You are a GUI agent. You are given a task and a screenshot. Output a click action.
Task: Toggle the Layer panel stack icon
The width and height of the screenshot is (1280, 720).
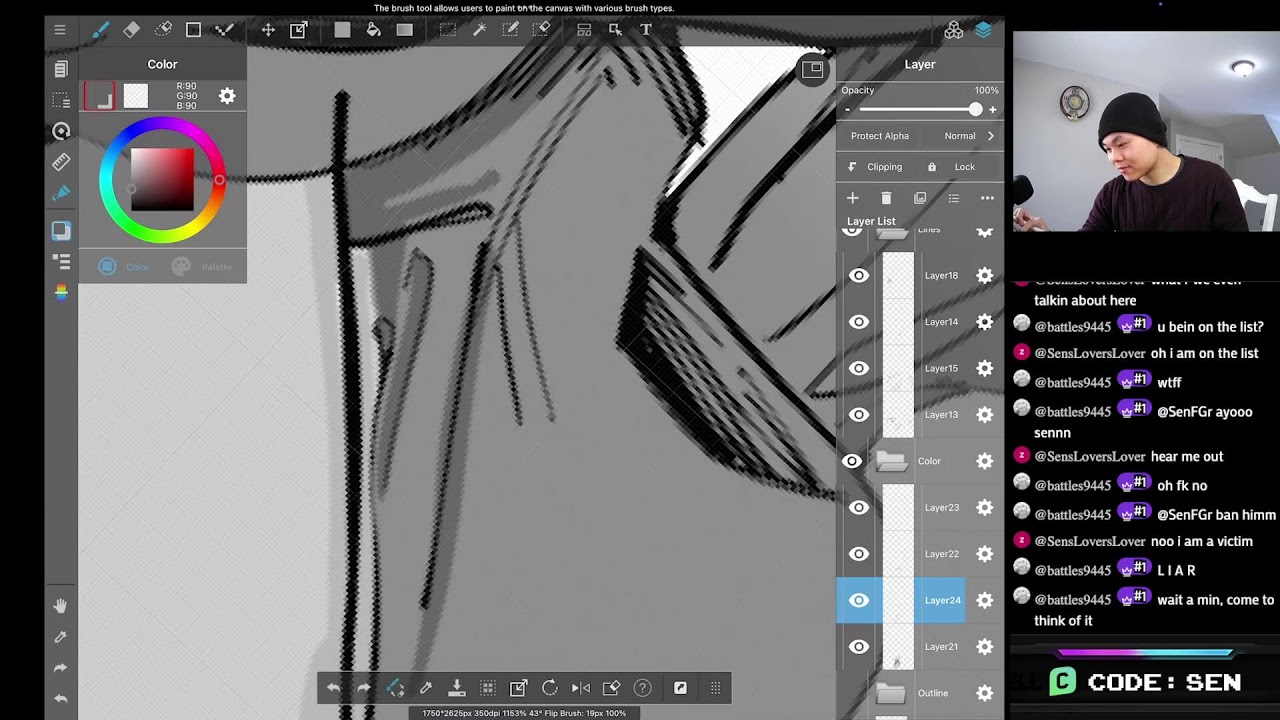984,30
